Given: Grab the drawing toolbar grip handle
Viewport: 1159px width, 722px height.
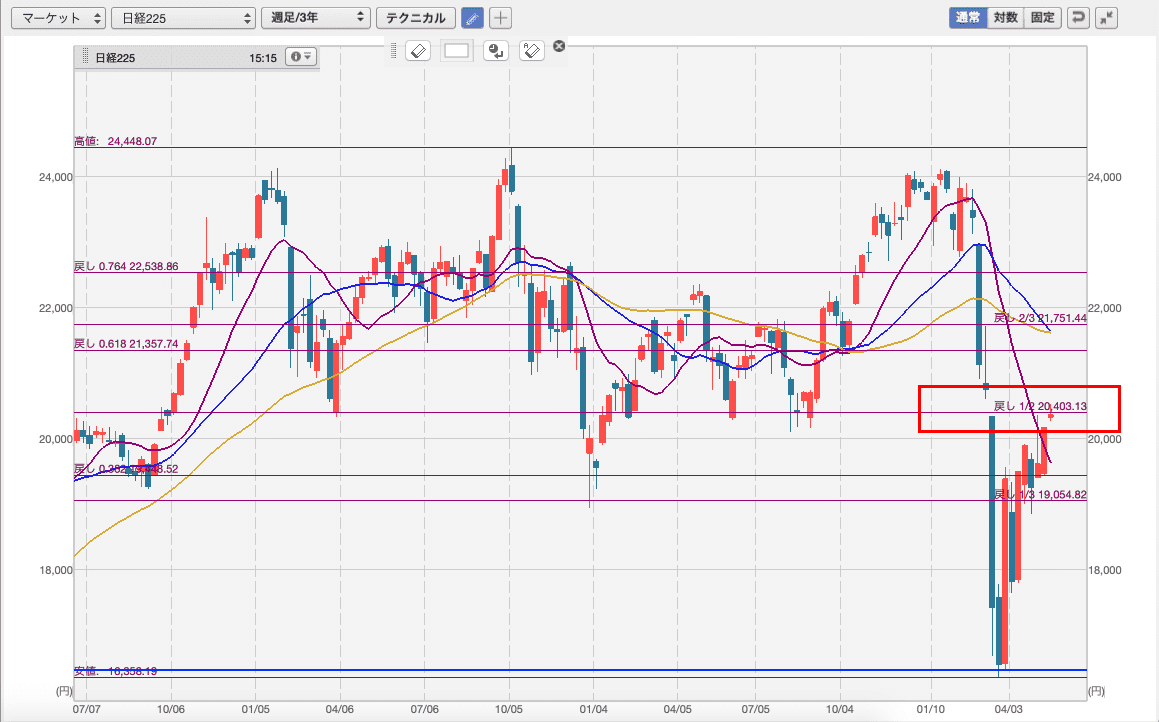Looking at the screenshot, I should coord(394,50).
